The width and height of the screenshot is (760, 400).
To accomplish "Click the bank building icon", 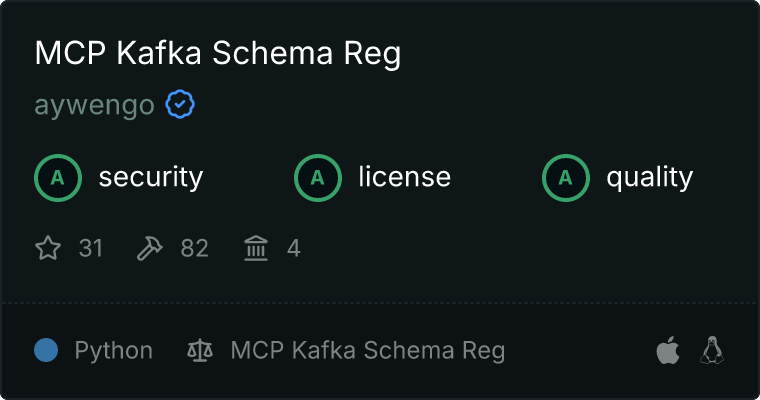I will click(x=256, y=248).
